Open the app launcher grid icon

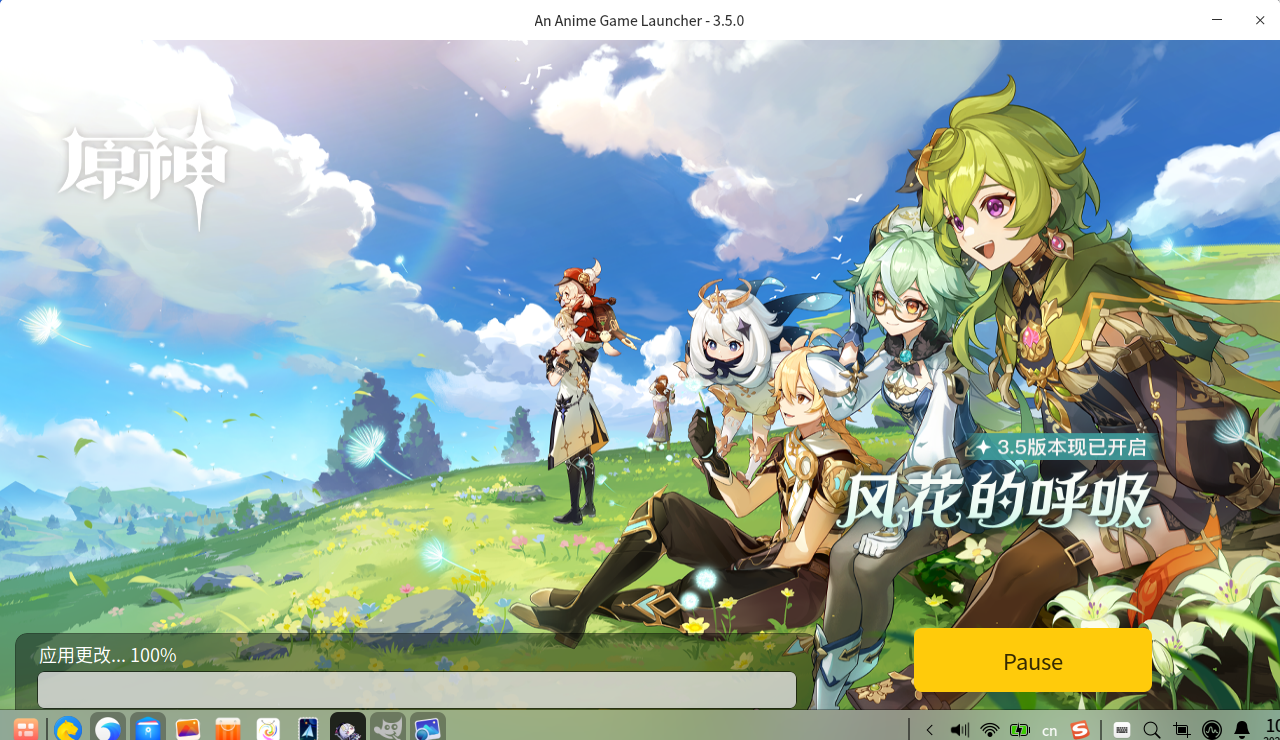pos(24,729)
